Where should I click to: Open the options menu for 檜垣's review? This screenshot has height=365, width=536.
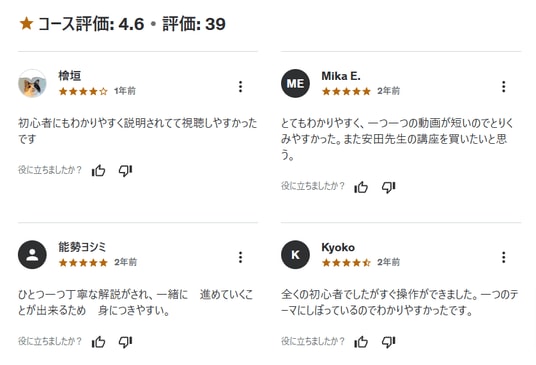(240, 86)
